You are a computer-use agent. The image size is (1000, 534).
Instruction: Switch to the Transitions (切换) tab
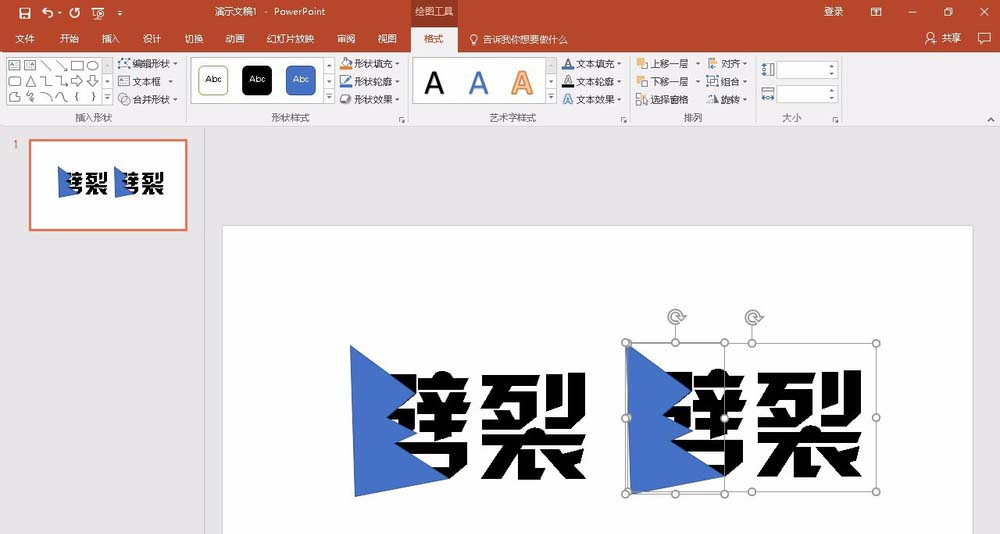click(x=194, y=39)
